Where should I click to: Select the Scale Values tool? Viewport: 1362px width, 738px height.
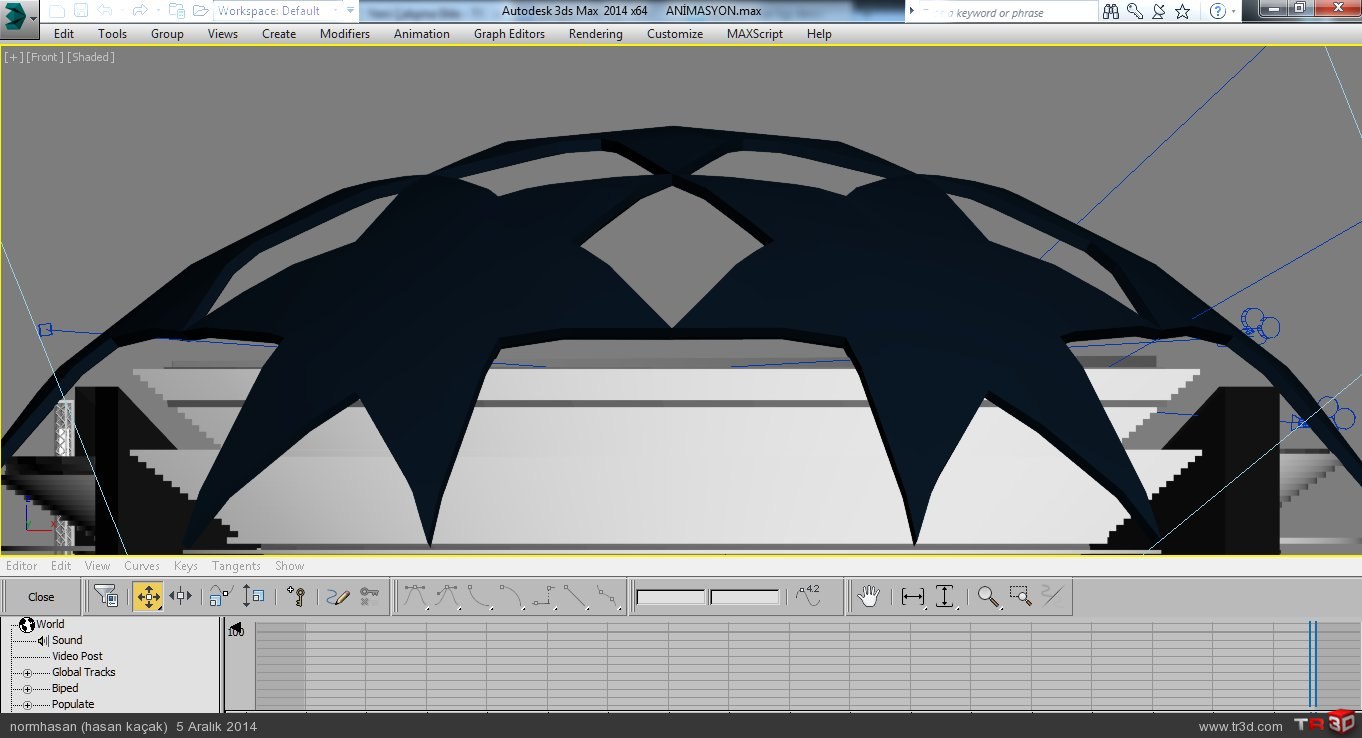click(253, 596)
